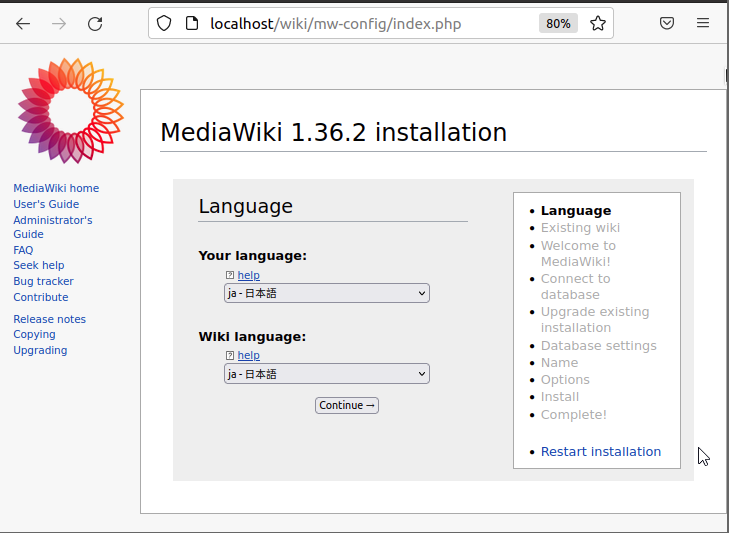
Task: Open the Seek help link
Action: [x=39, y=265]
